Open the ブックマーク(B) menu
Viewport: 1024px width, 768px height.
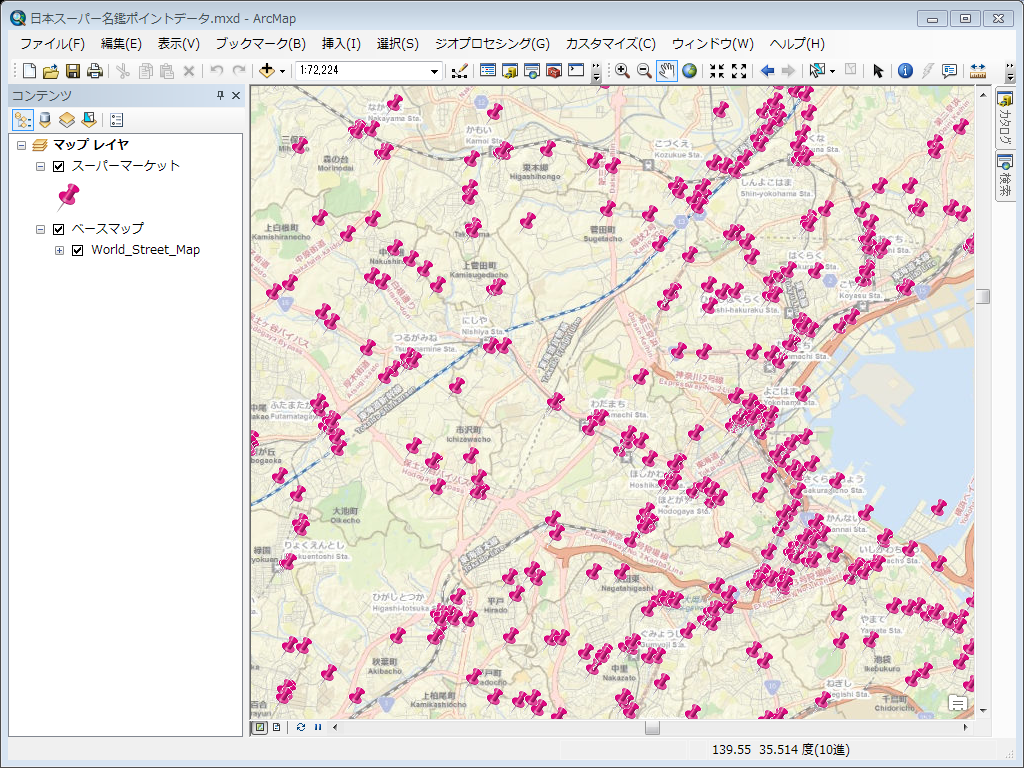[261, 44]
